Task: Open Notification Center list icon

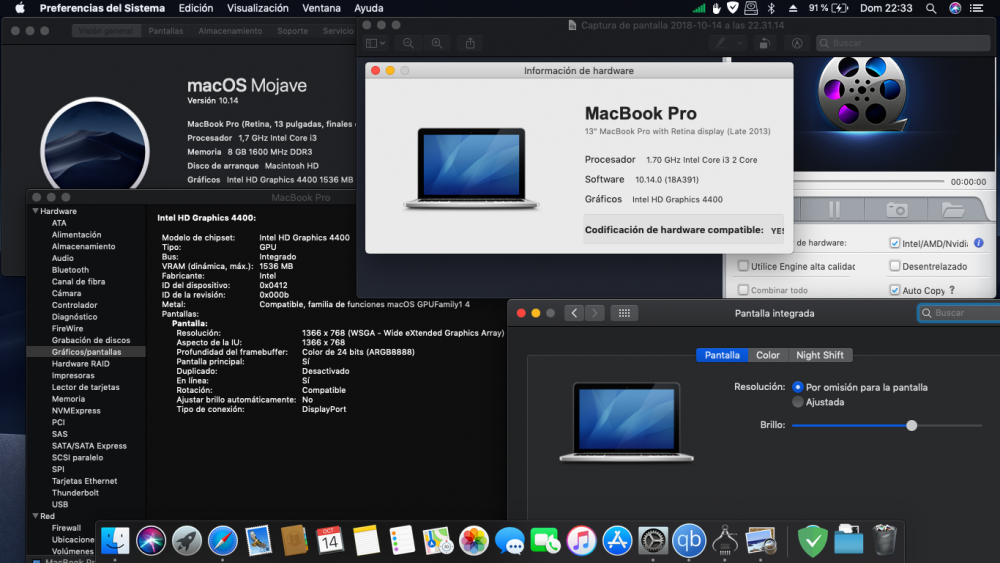Action: (976, 8)
